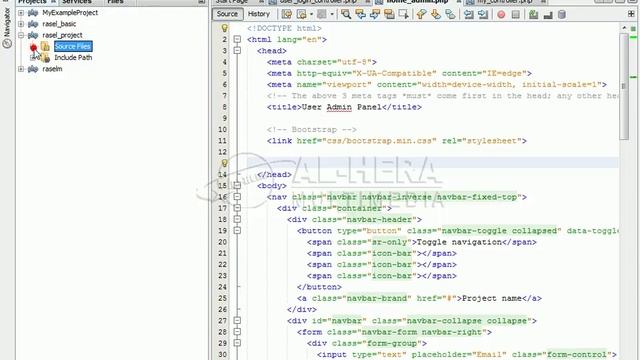Open the home_admin.php editor tab
The height and width of the screenshot is (360, 640).
tap(417, 2)
